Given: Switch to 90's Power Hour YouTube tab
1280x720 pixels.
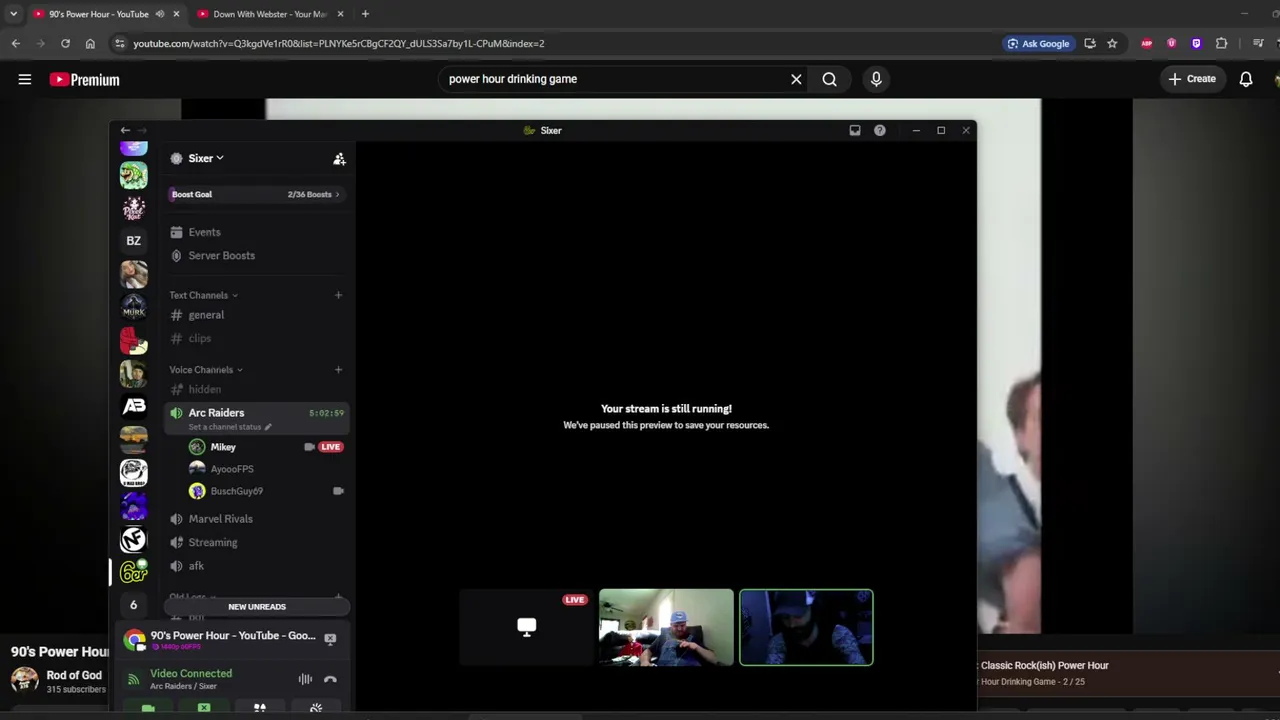Looking at the screenshot, I should click(x=99, y=14).
